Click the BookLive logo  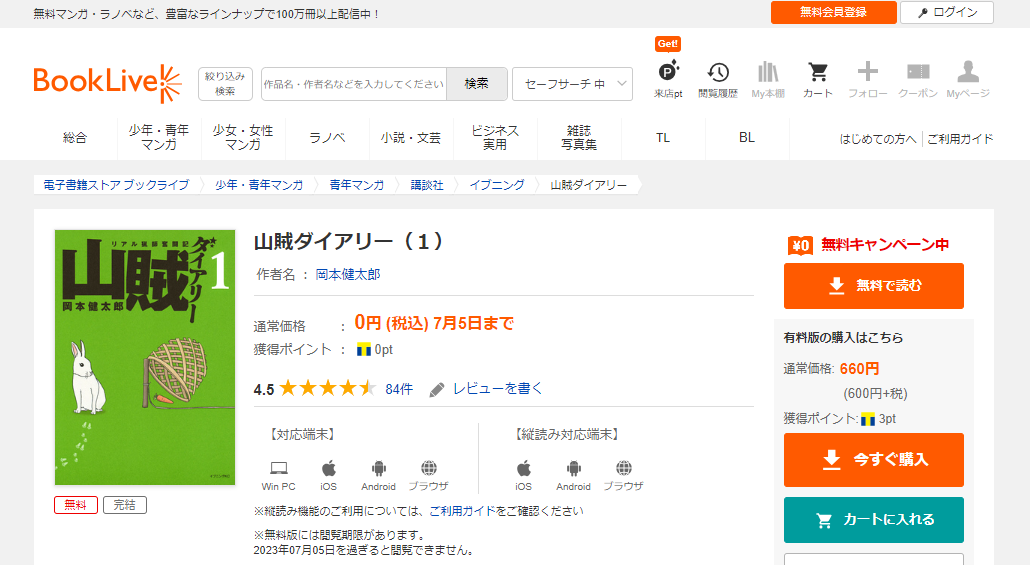click(x=107, y=84)
